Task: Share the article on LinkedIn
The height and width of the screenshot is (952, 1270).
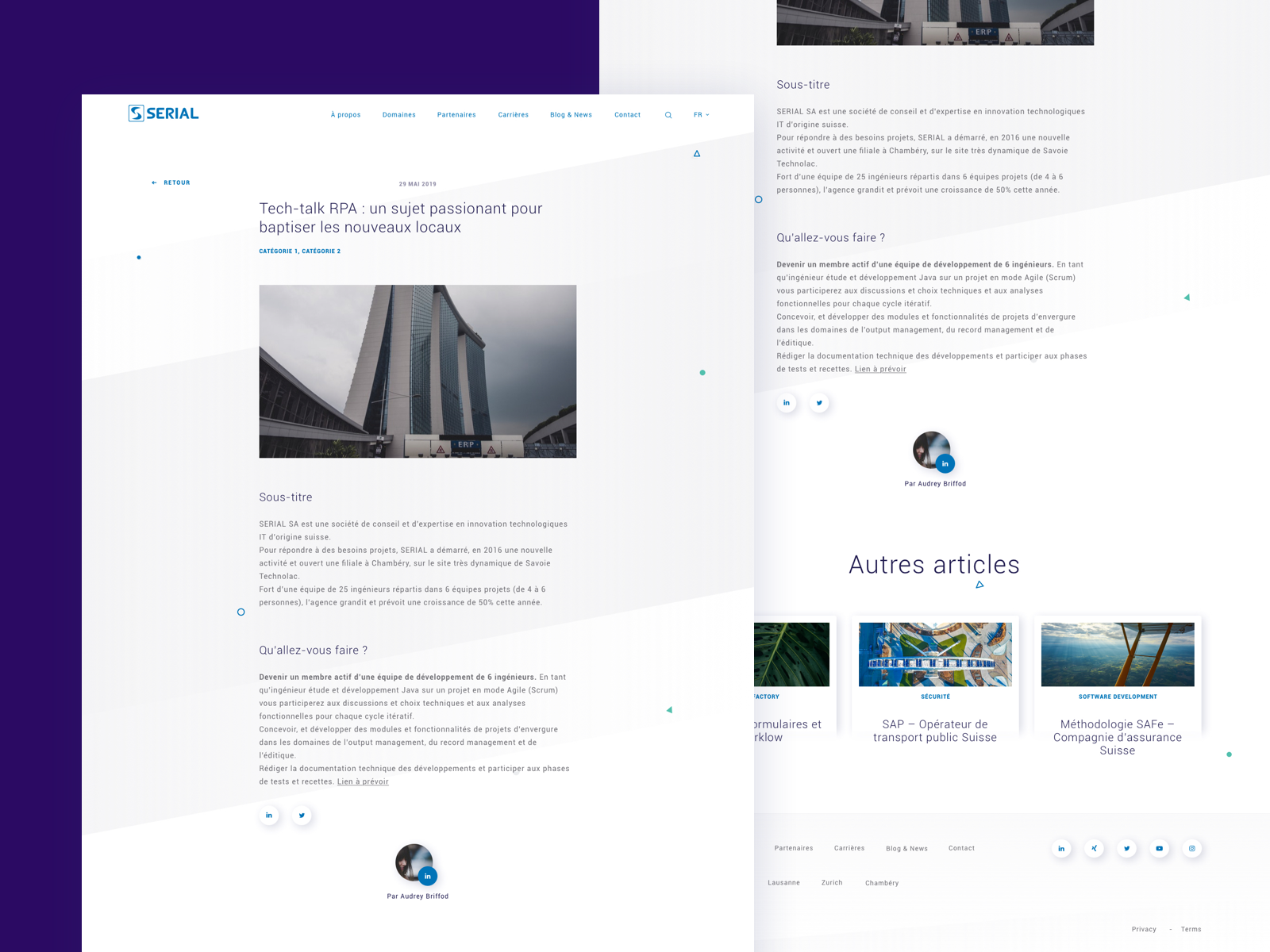Action: [269, 815]
